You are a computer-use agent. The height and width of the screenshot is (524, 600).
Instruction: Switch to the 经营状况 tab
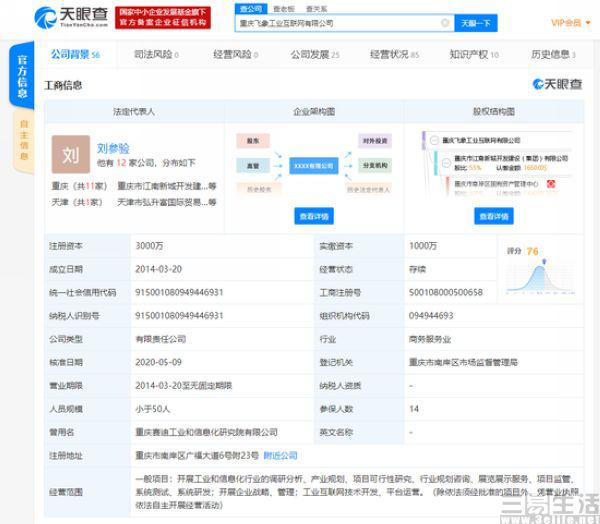pyautogui.click(x=395, y=54)
